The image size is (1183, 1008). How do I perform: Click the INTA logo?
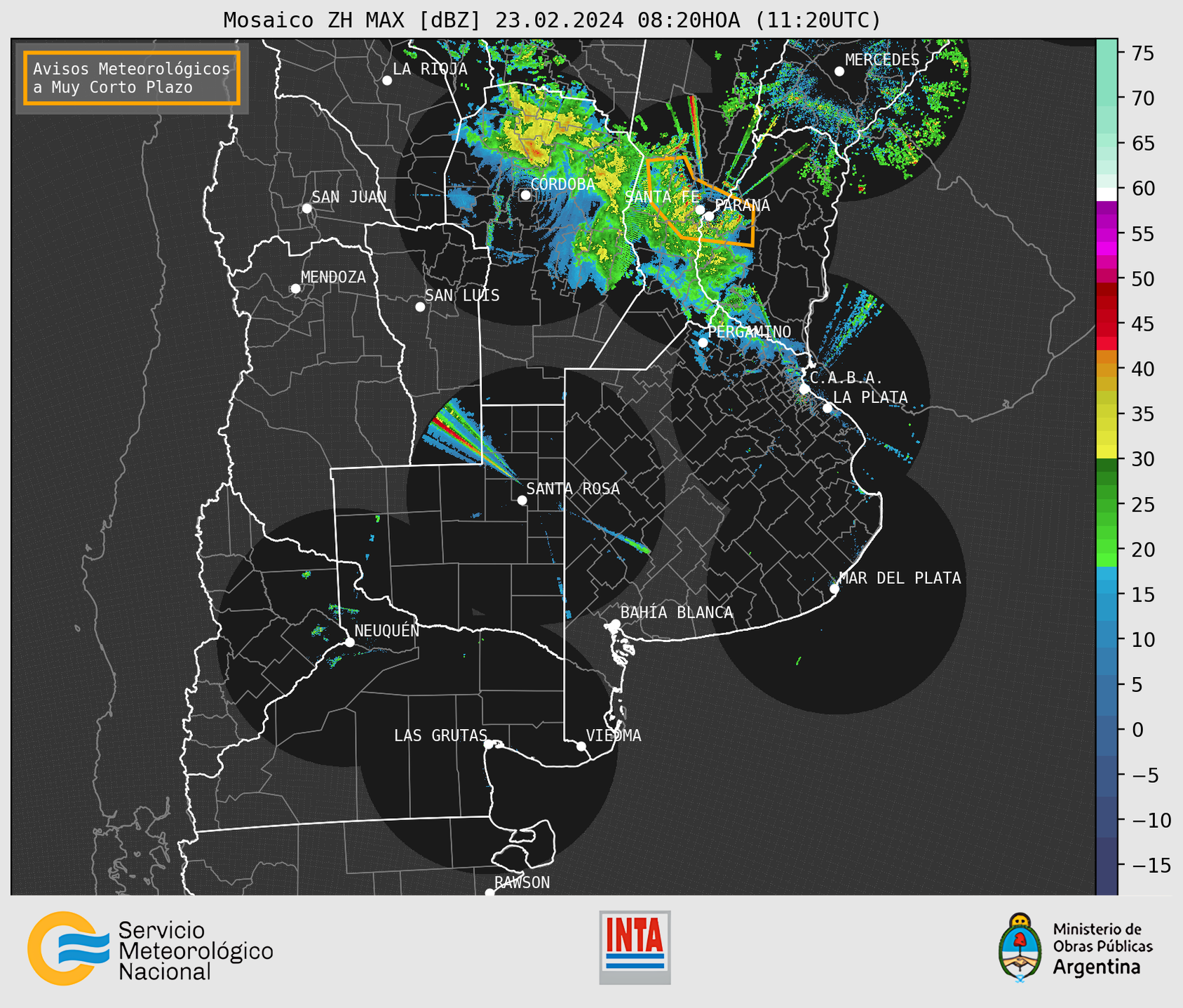(635, 947)
